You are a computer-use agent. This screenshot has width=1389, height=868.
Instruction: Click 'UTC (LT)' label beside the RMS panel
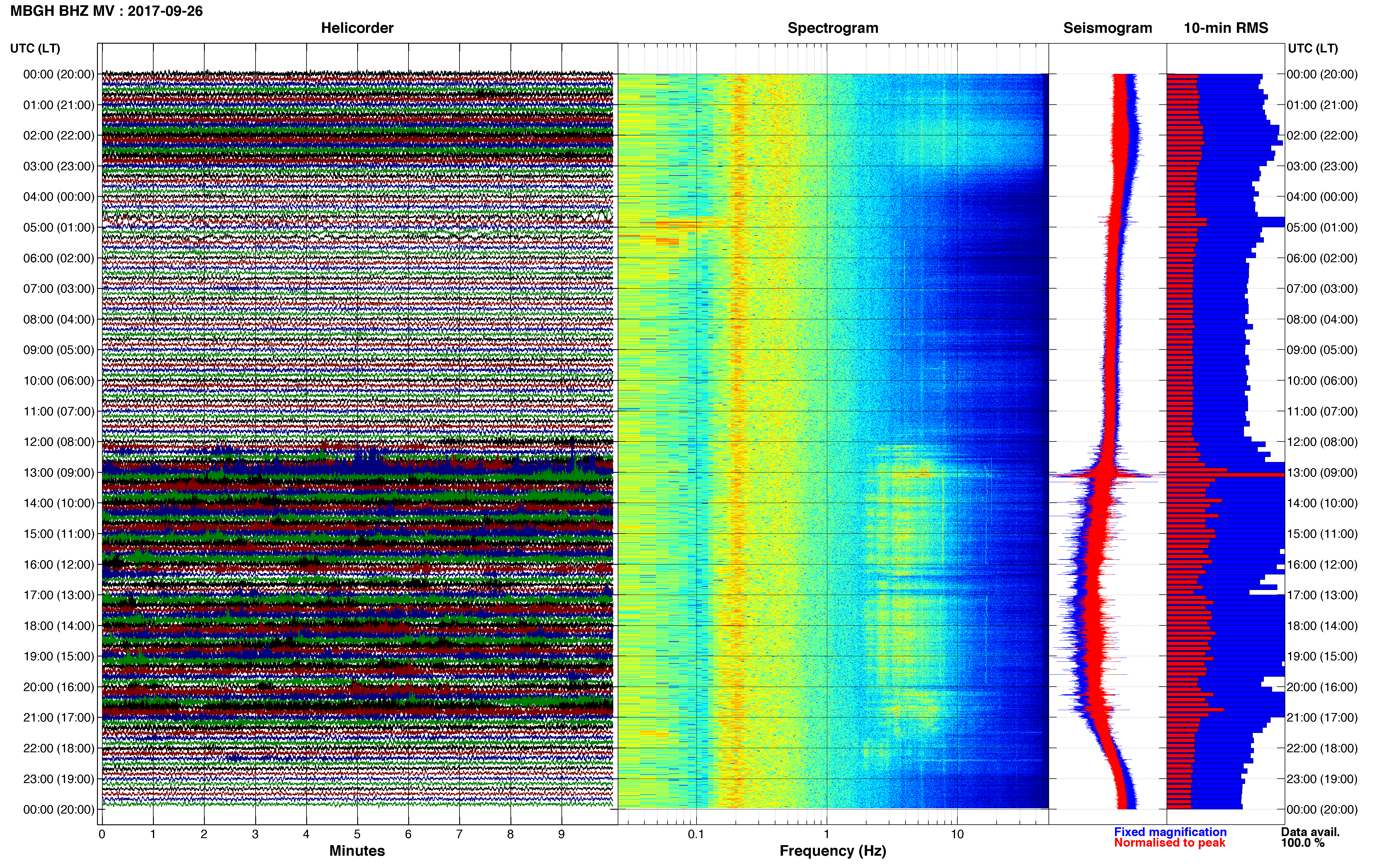(x=1313, y=48)
